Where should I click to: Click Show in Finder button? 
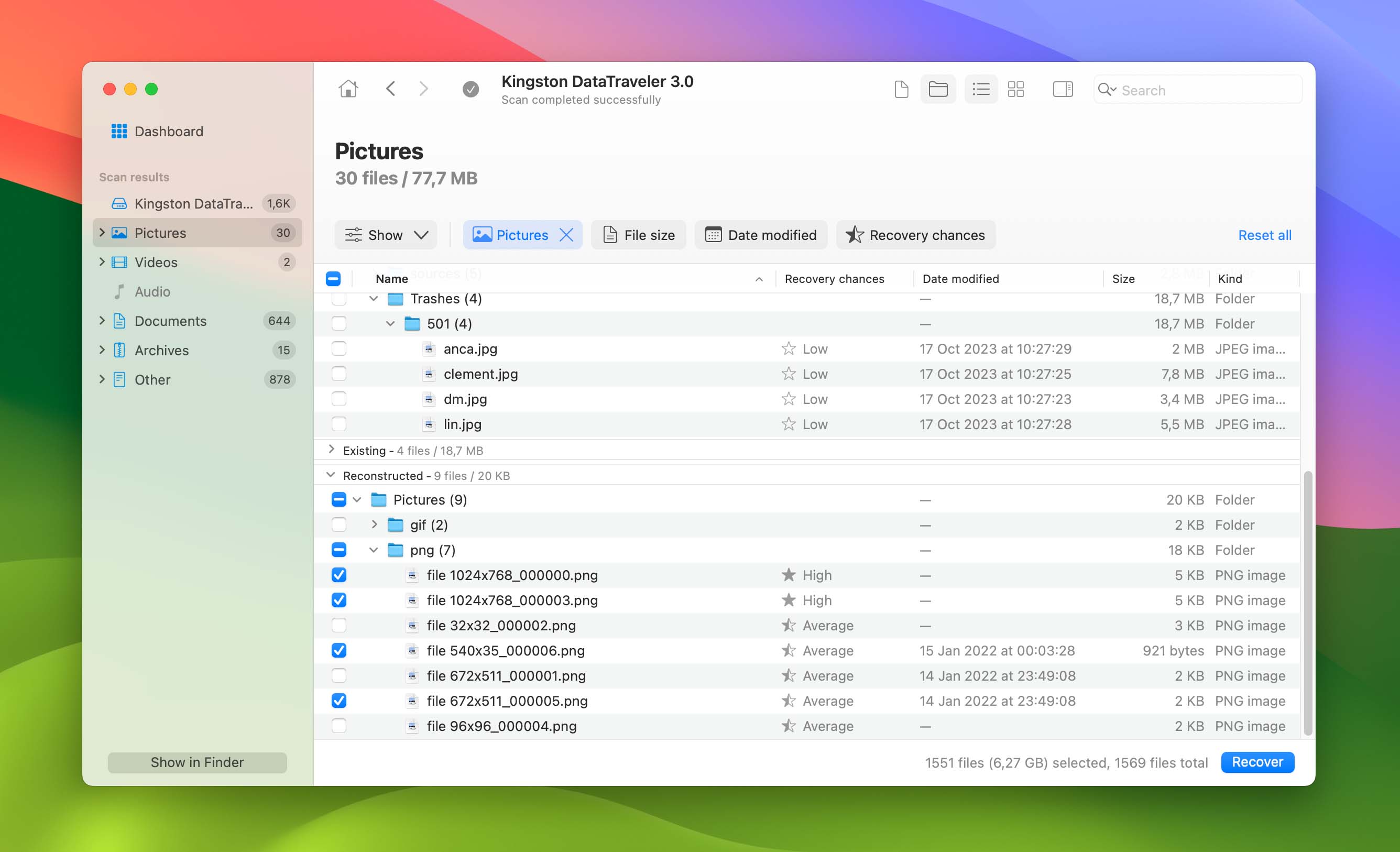point(197,762)
